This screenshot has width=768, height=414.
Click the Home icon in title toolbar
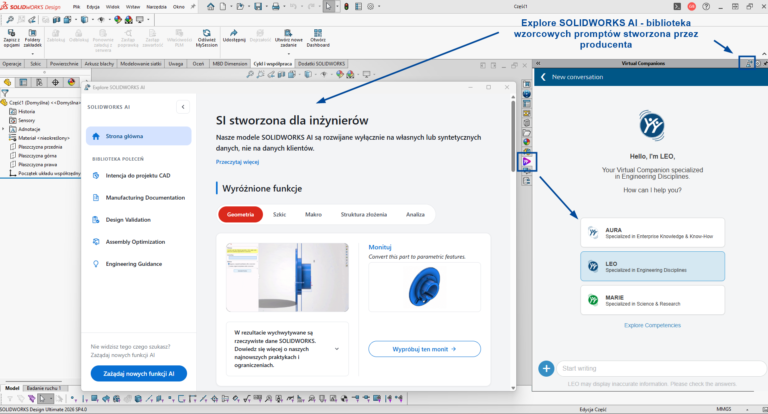210,6
